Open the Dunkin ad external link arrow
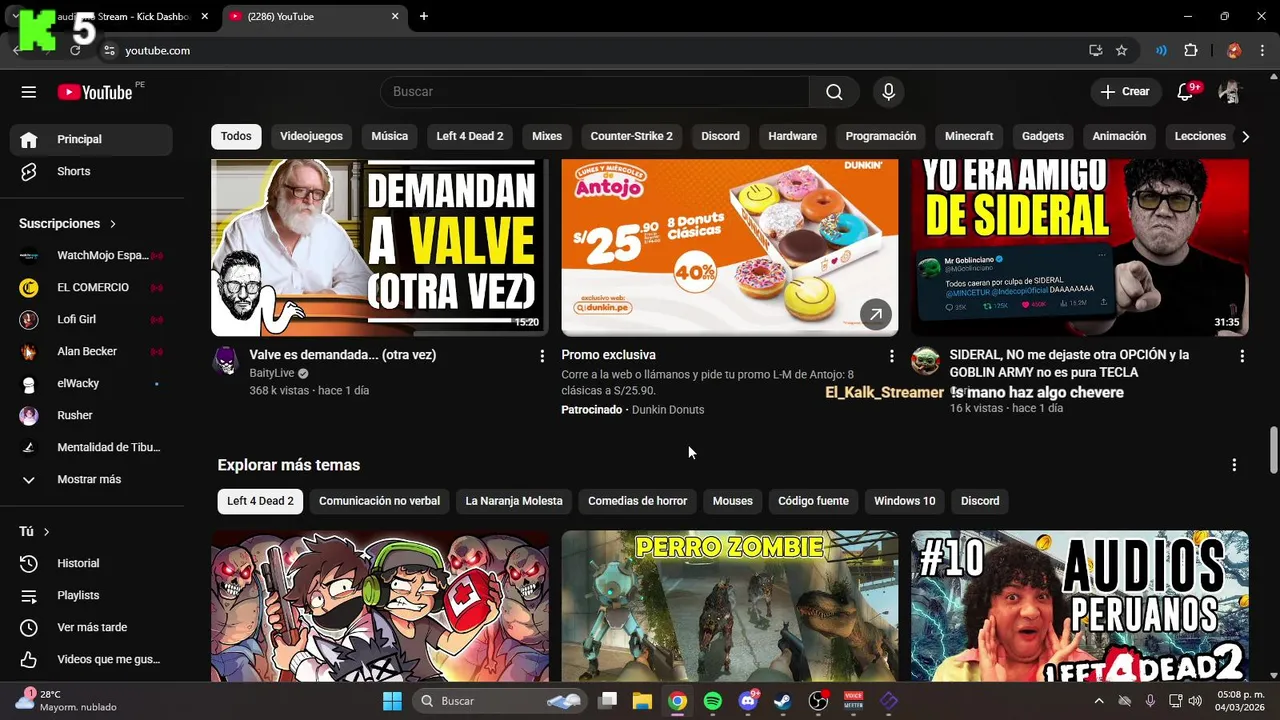Viewport: 1280px width, 720px height. point(875,314)
